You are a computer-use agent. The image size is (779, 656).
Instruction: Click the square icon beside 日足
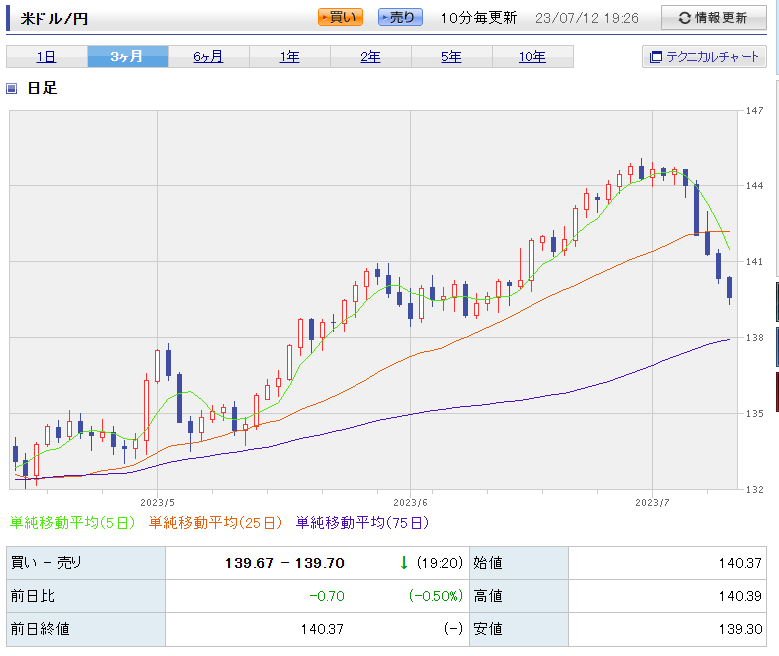12,88
